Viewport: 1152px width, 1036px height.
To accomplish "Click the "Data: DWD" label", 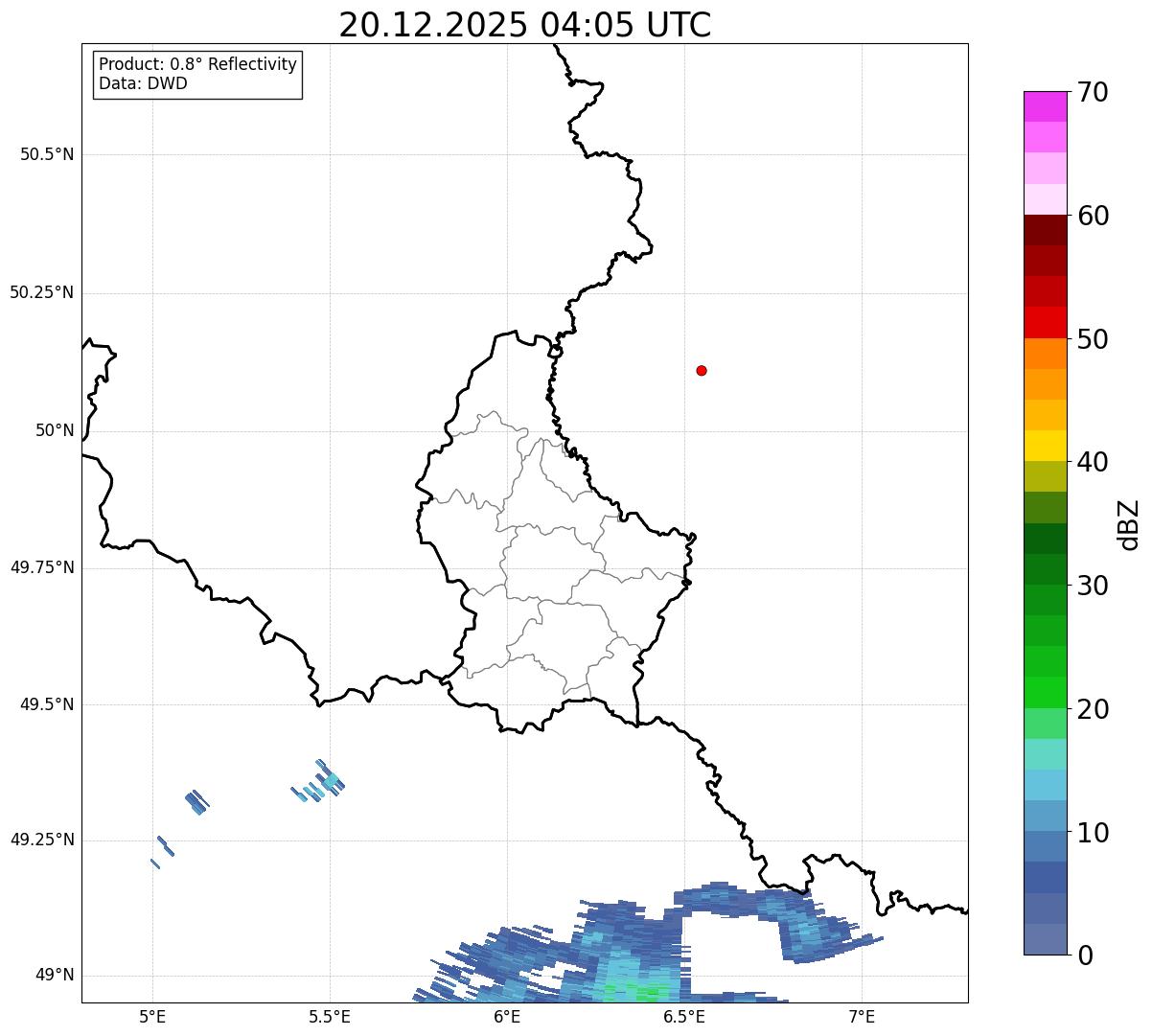I will pyautogui.click(x=143, y=83).
